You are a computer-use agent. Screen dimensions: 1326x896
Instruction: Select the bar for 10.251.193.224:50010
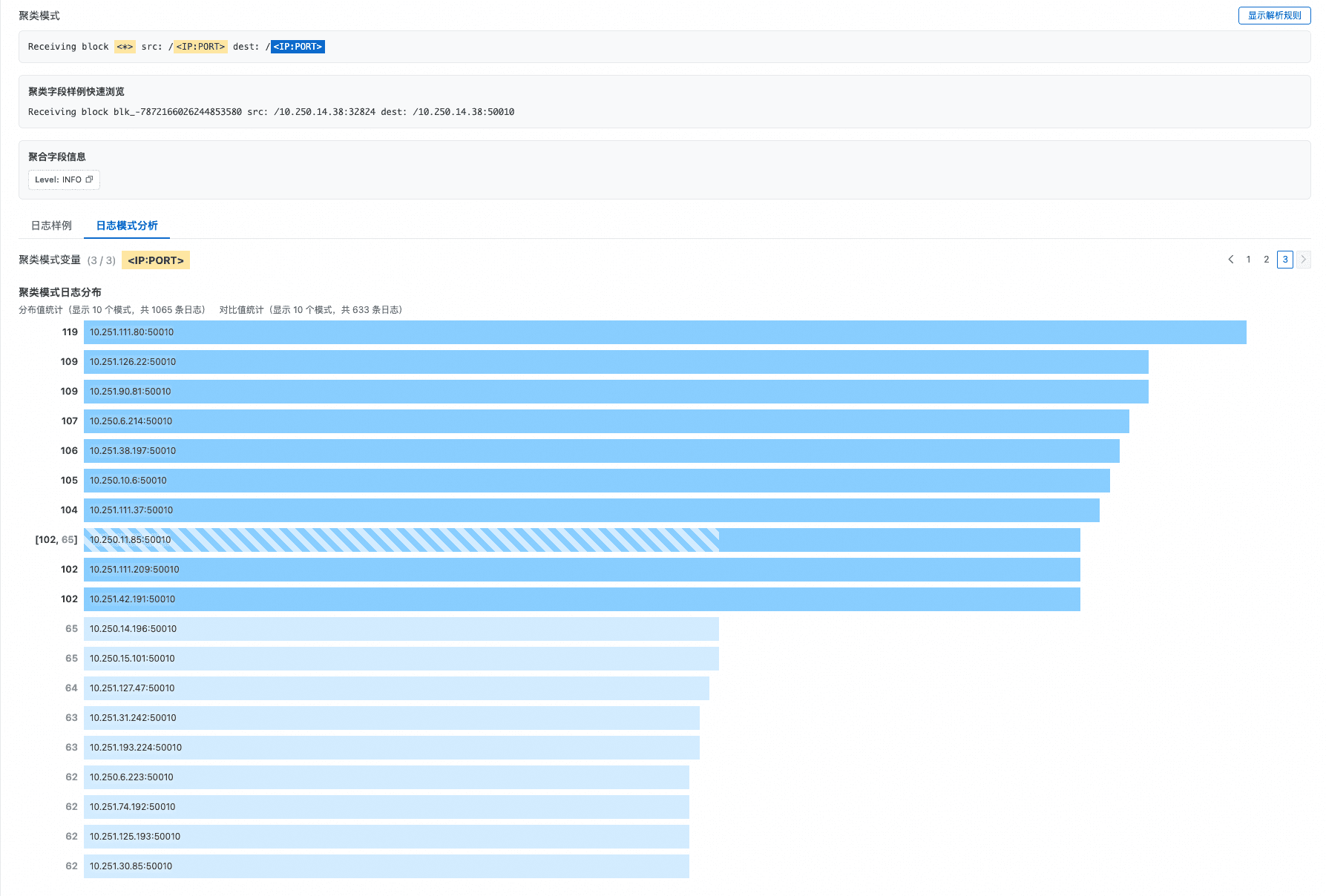[x=391, y=748]
